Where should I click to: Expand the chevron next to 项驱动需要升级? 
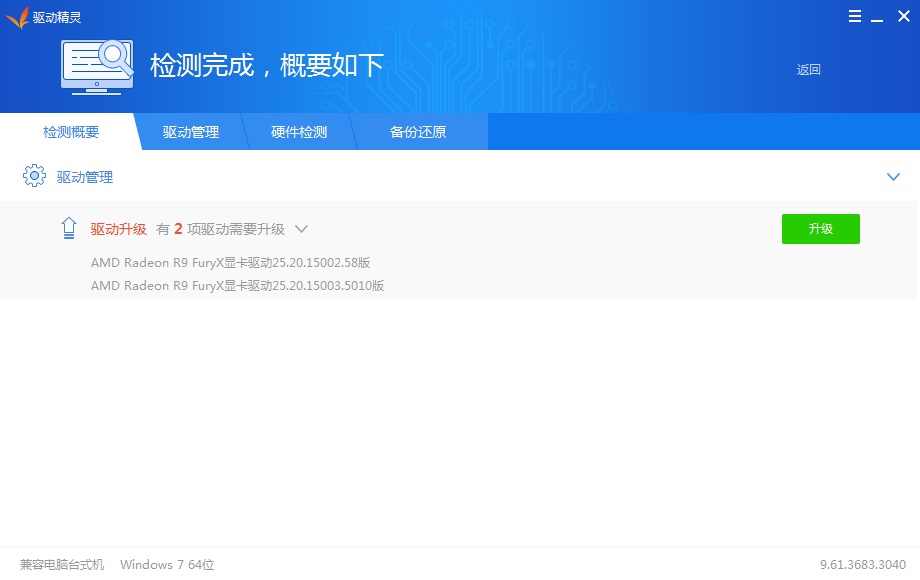301,229
